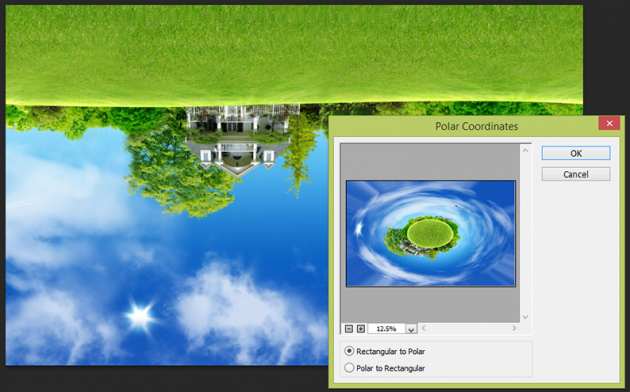Click the preview's scroll-up arrow
630x392 pixels.
click(x=525, y=150)
